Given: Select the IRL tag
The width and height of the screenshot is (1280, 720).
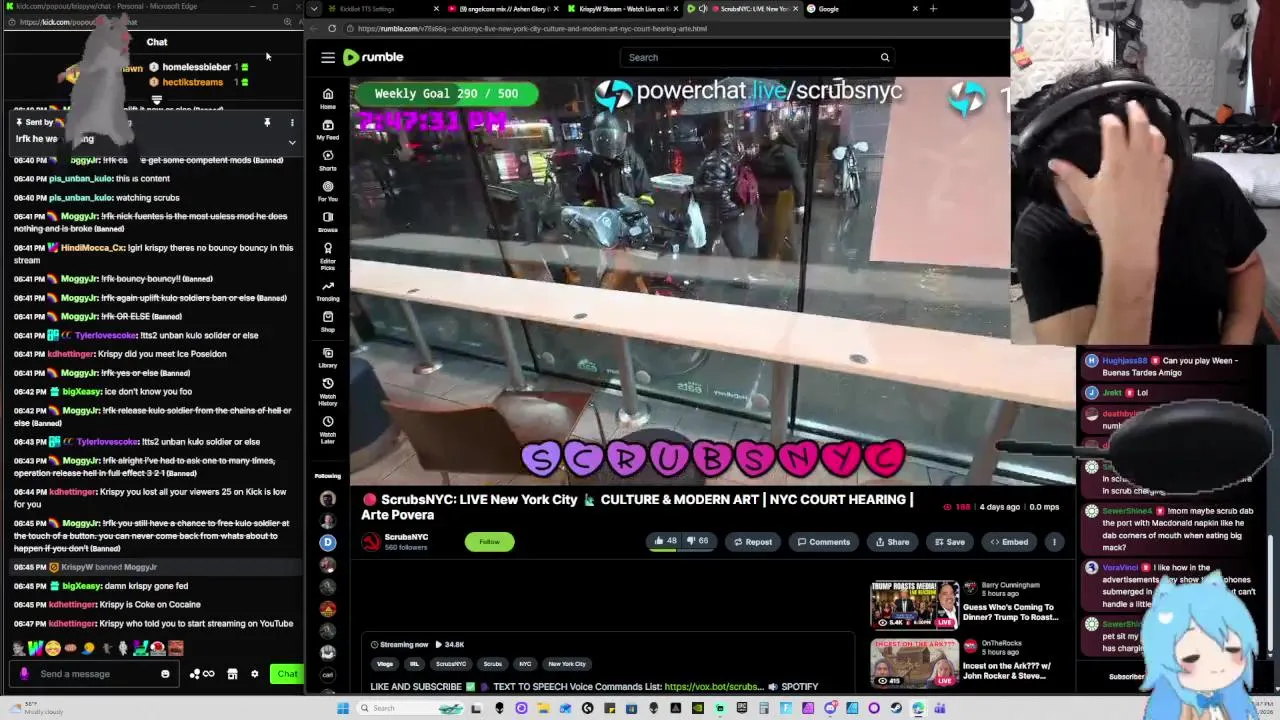Looking at the screenshot, I should [412, 664].
